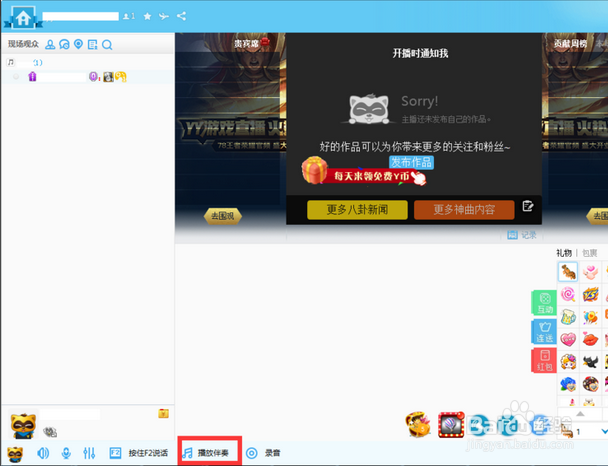Screen dimensions: 608x466
Task: Share the channel via the share icon
Action: tap(181, 16)
